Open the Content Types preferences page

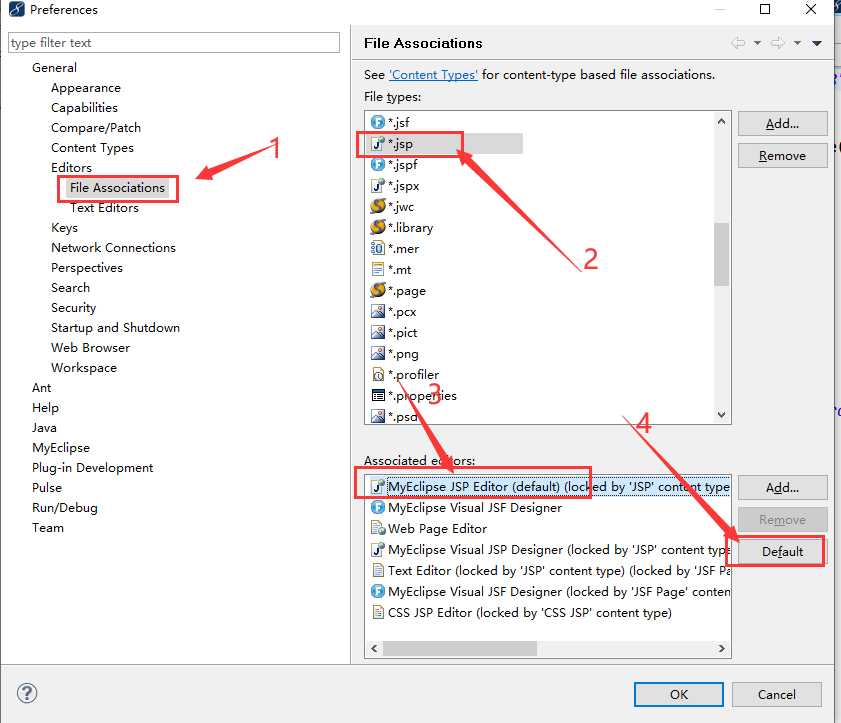92,147
